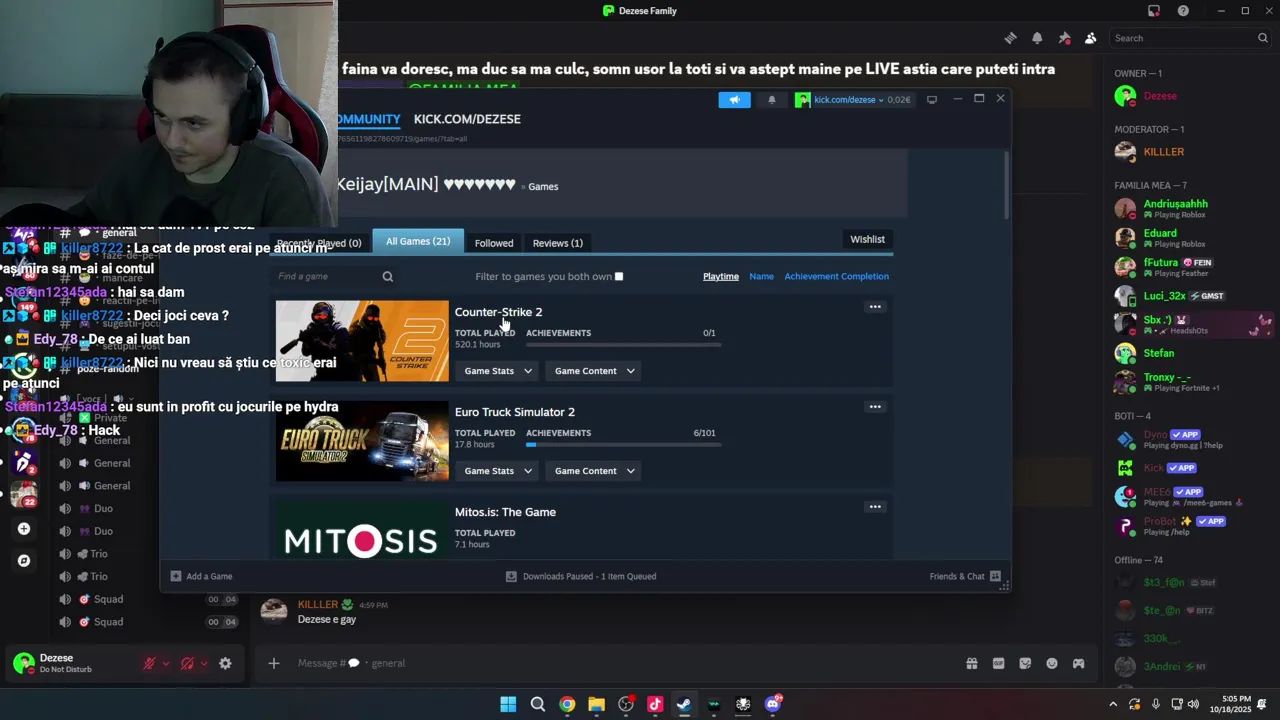Open Discord gift icon
The image size is (1280, 720).
pos(971,663)
